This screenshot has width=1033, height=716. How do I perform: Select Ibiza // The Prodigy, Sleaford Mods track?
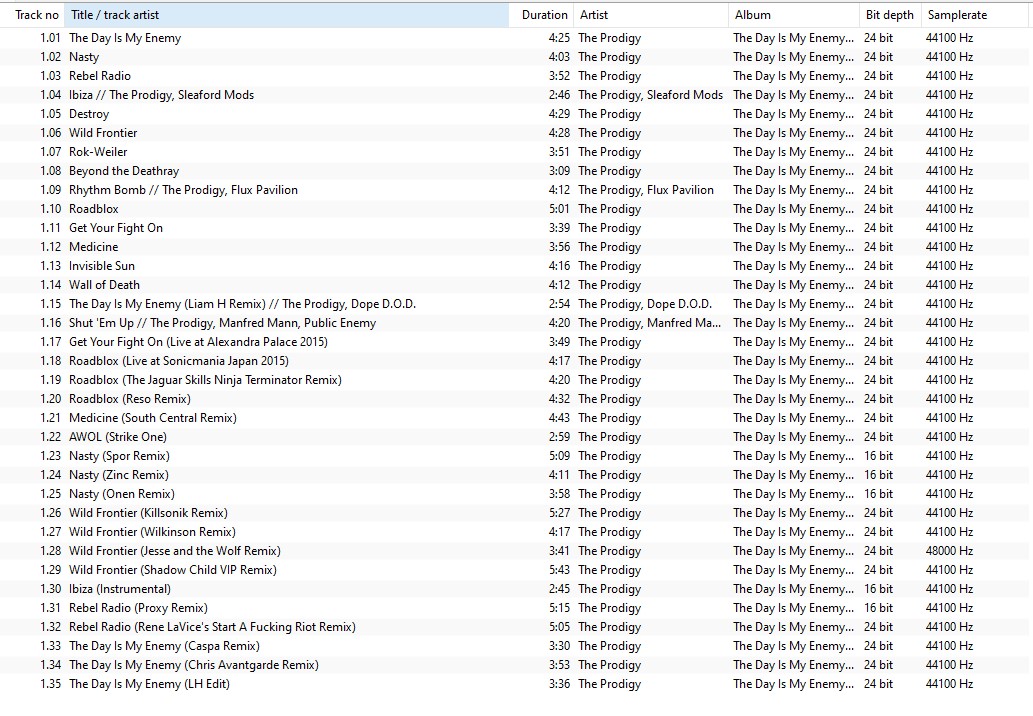coord(161,95)
